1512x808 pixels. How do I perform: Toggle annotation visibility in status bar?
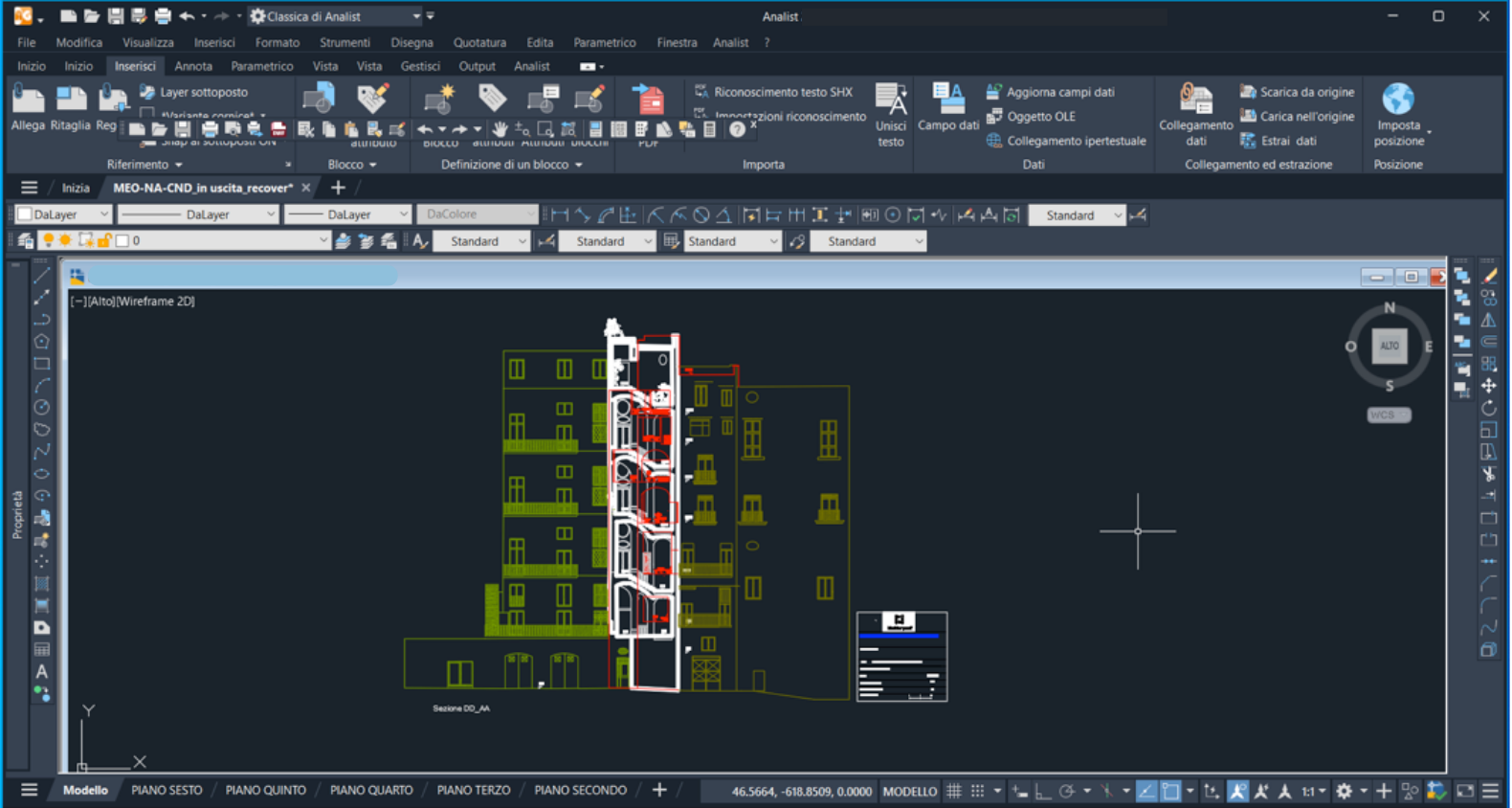pos(1237,791)
